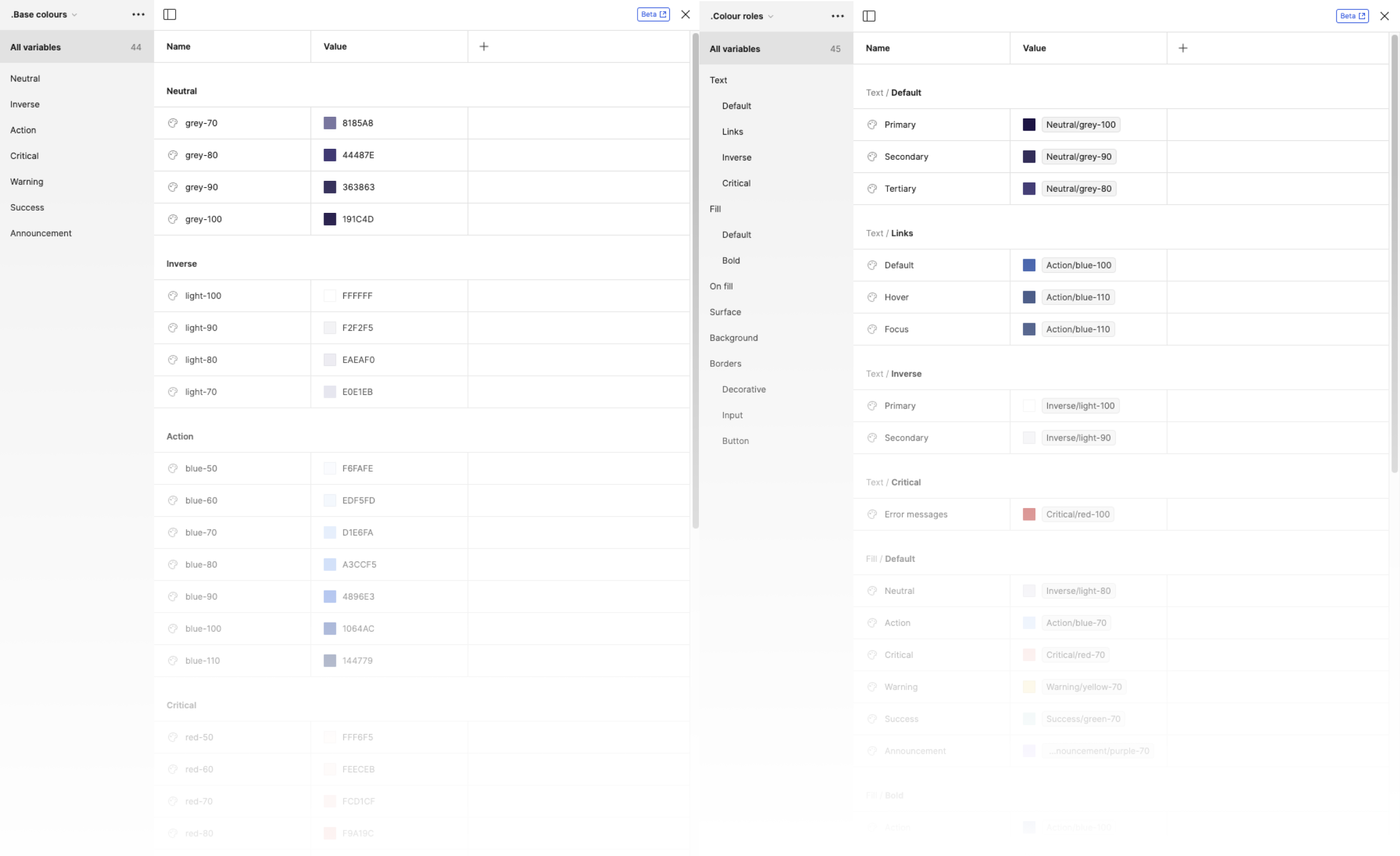Click the three-dot menu on Base colours
Viewport: 1400px width, 856px height.
(138, 15)
